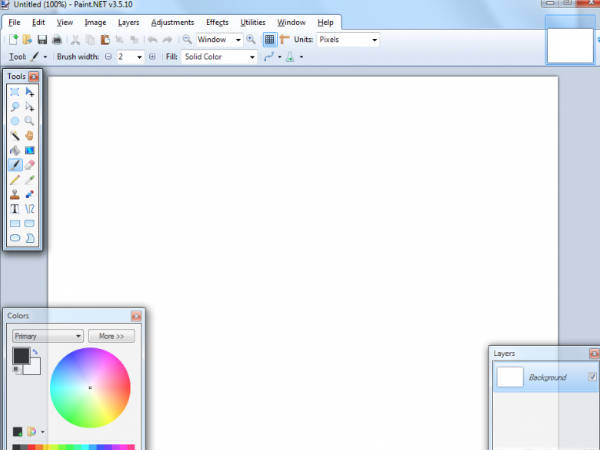The image size is (600, 450).
Task: Select the Move Selection tool
Action: click(x=29, y=106)
